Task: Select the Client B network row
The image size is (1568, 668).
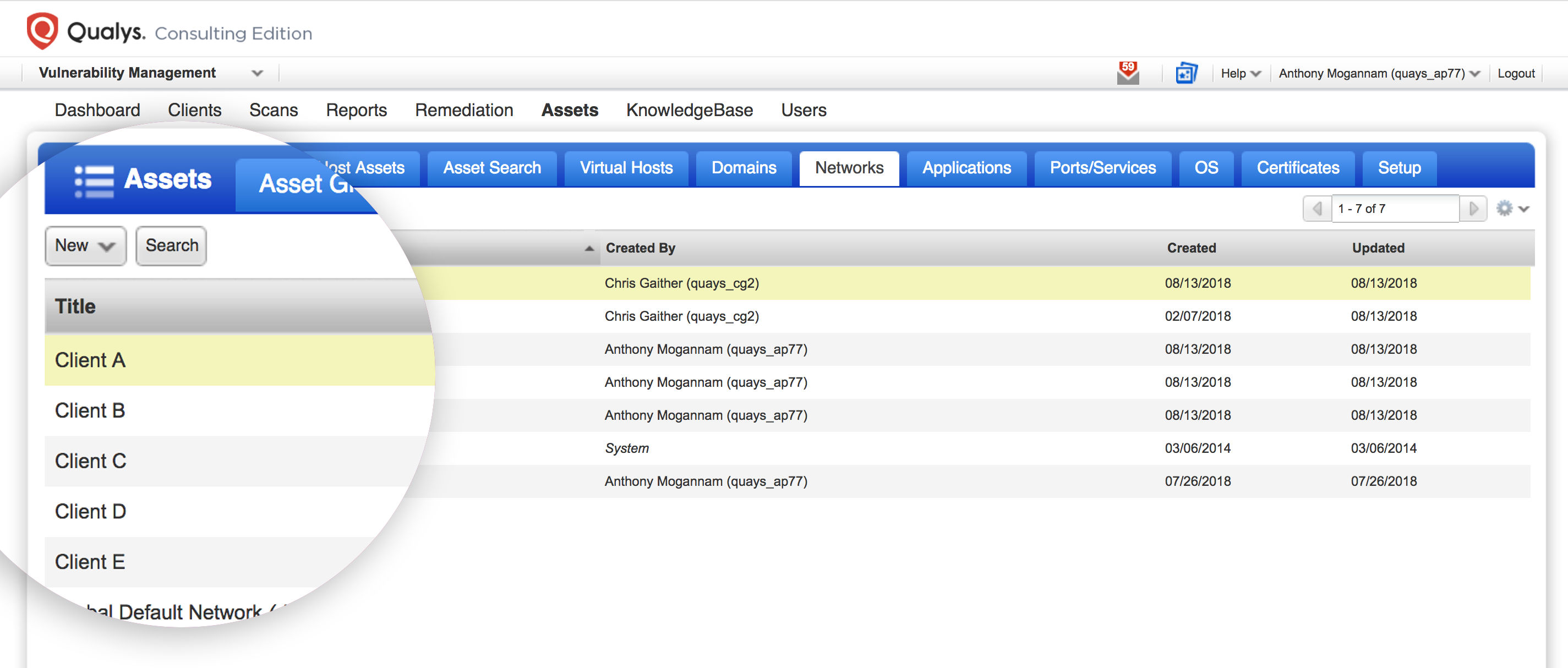Action: pyautogui.click(x=239, y=410)
